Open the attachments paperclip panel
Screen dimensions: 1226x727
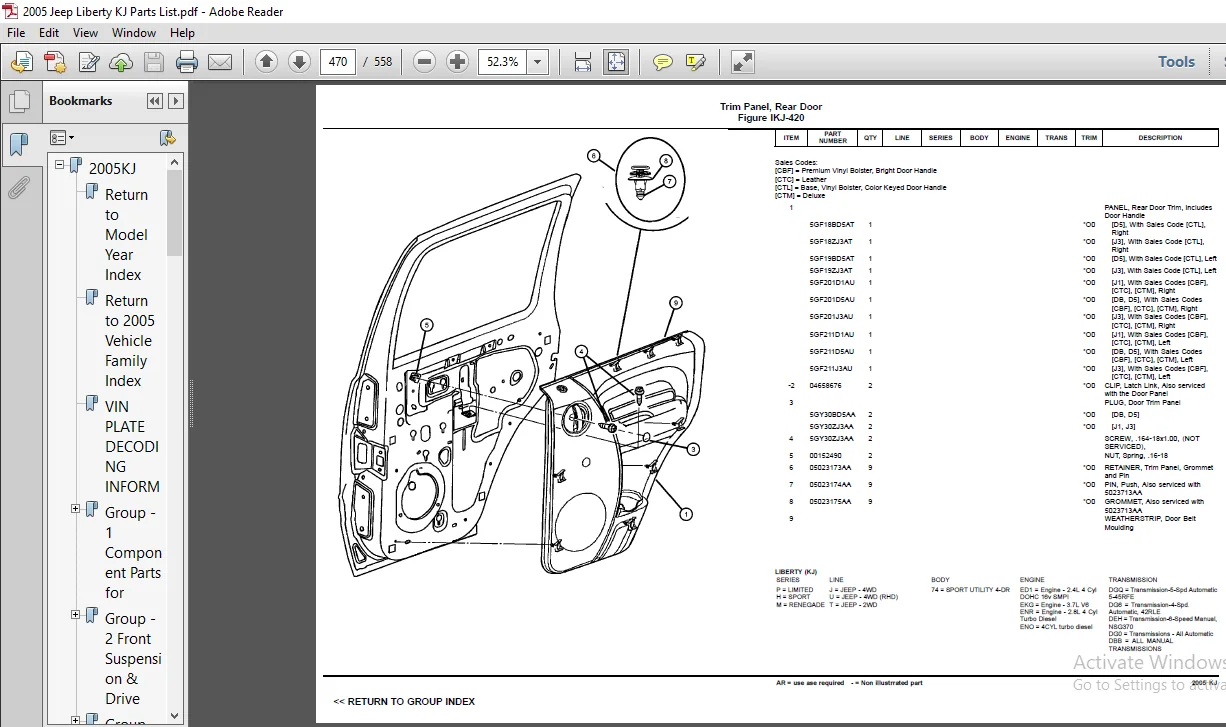(19, 188)
